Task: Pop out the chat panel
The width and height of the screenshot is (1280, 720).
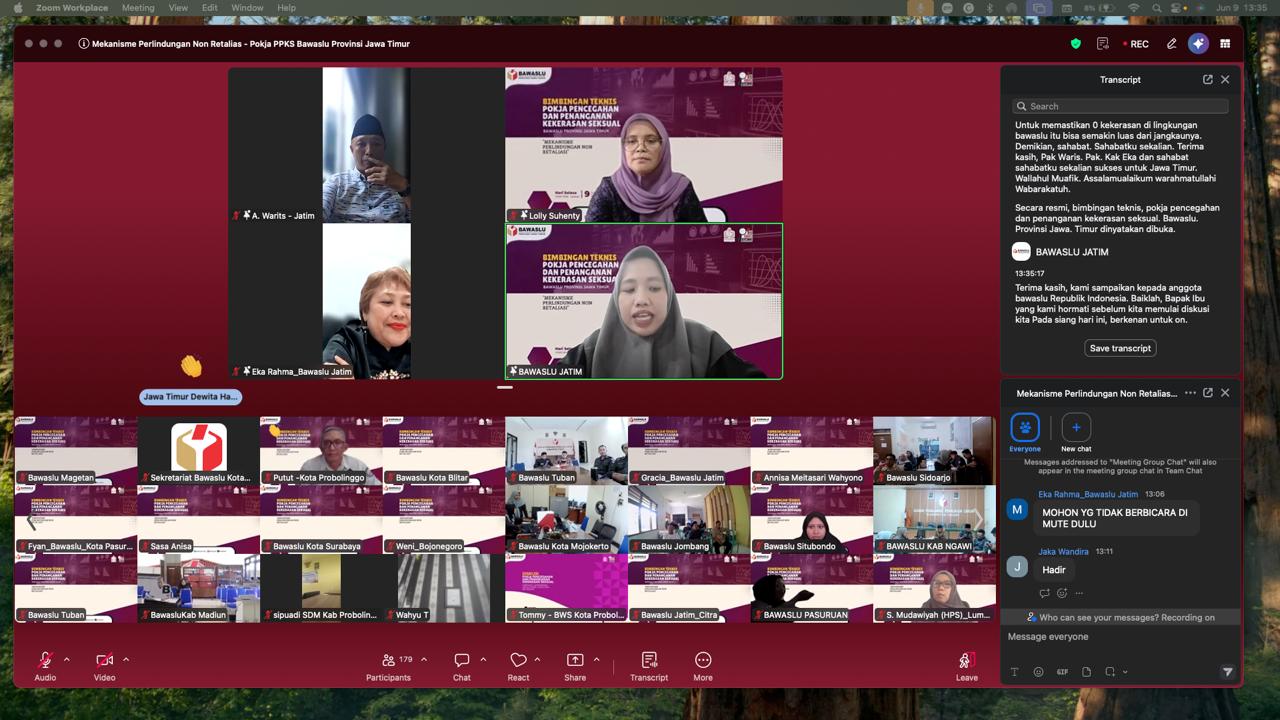Action: coord(1208,393)
